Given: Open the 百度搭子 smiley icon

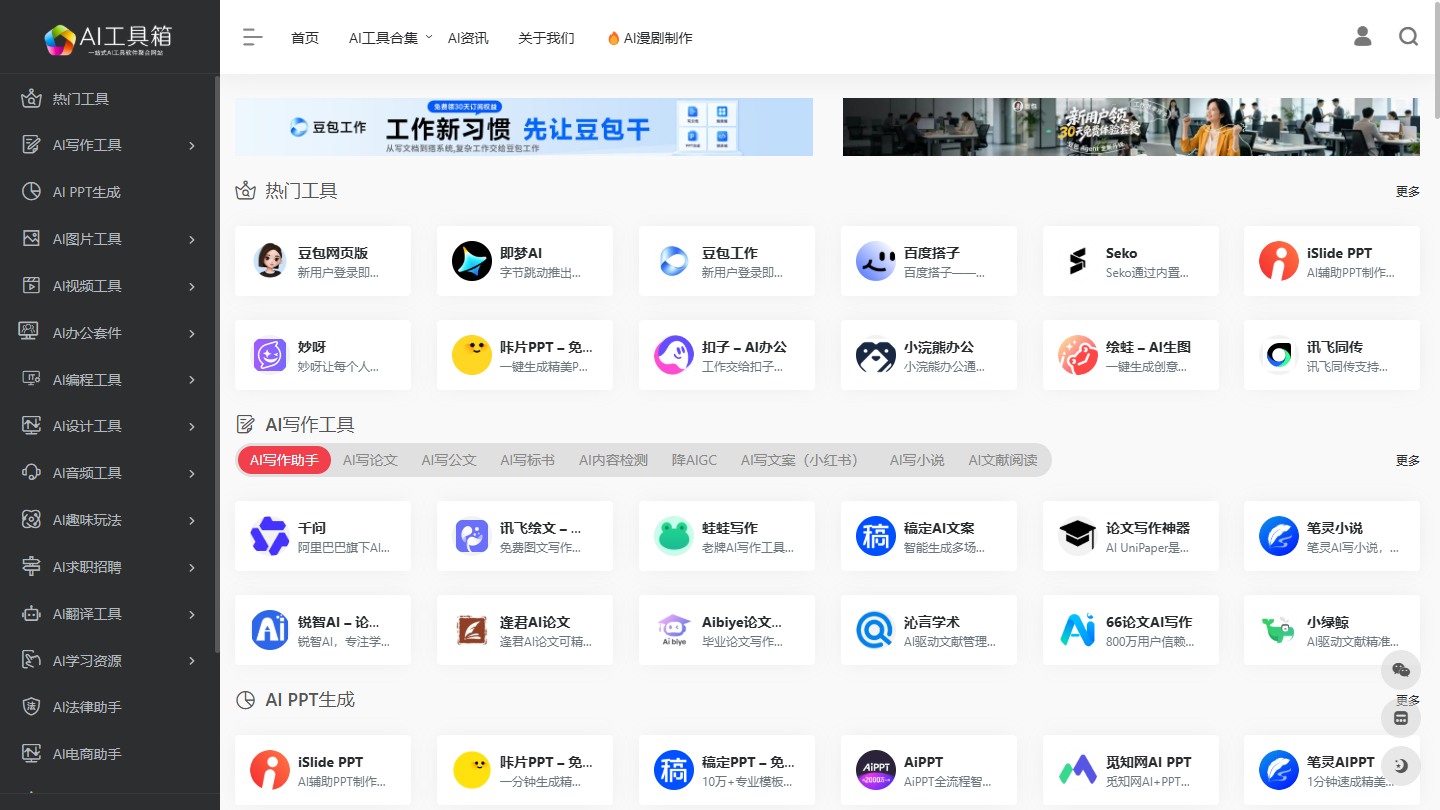Looking at the screenshot, I should [x=876, y=261].
